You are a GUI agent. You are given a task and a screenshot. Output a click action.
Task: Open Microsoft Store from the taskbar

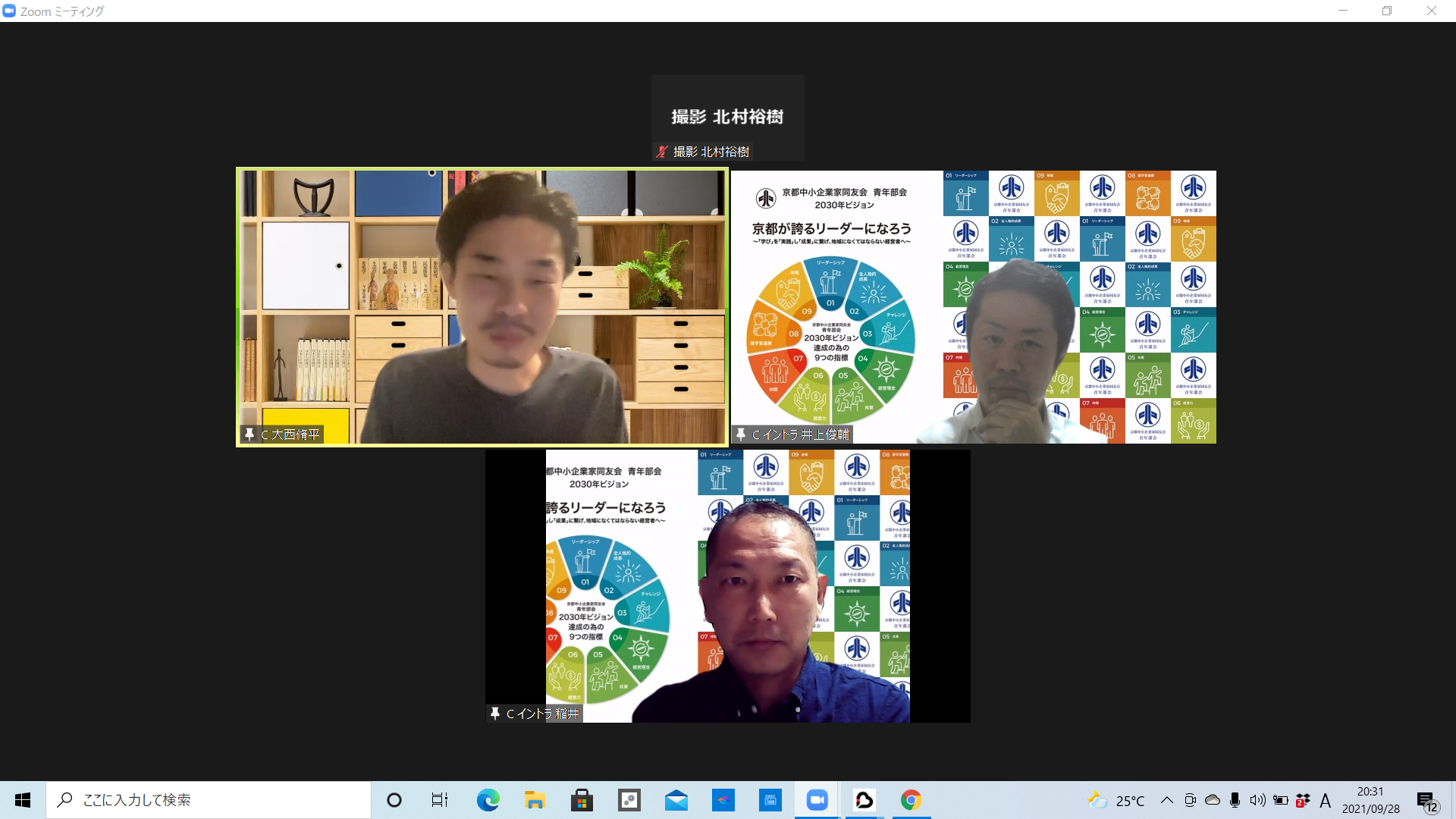pos(582,800)
